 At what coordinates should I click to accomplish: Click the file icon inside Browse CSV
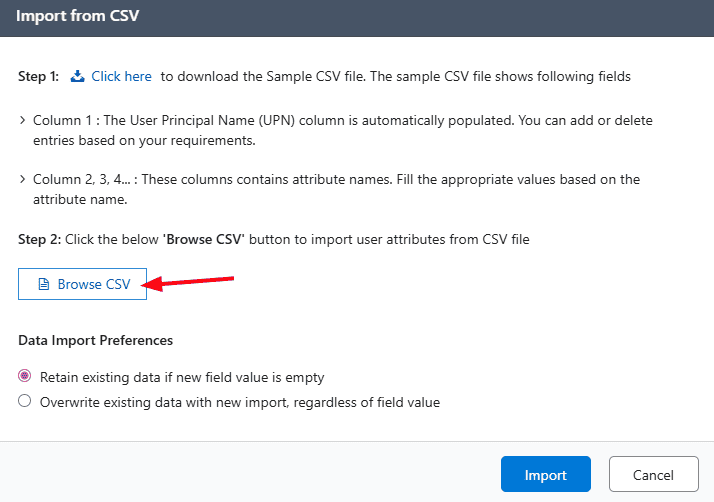[x=43, y=284]
